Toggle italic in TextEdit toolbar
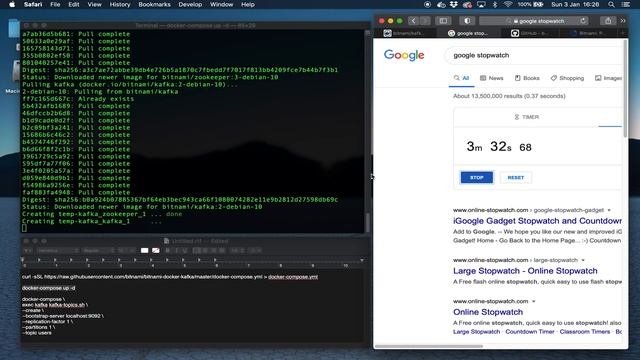Viewport: 640px width, 360px height. [176, 250]
